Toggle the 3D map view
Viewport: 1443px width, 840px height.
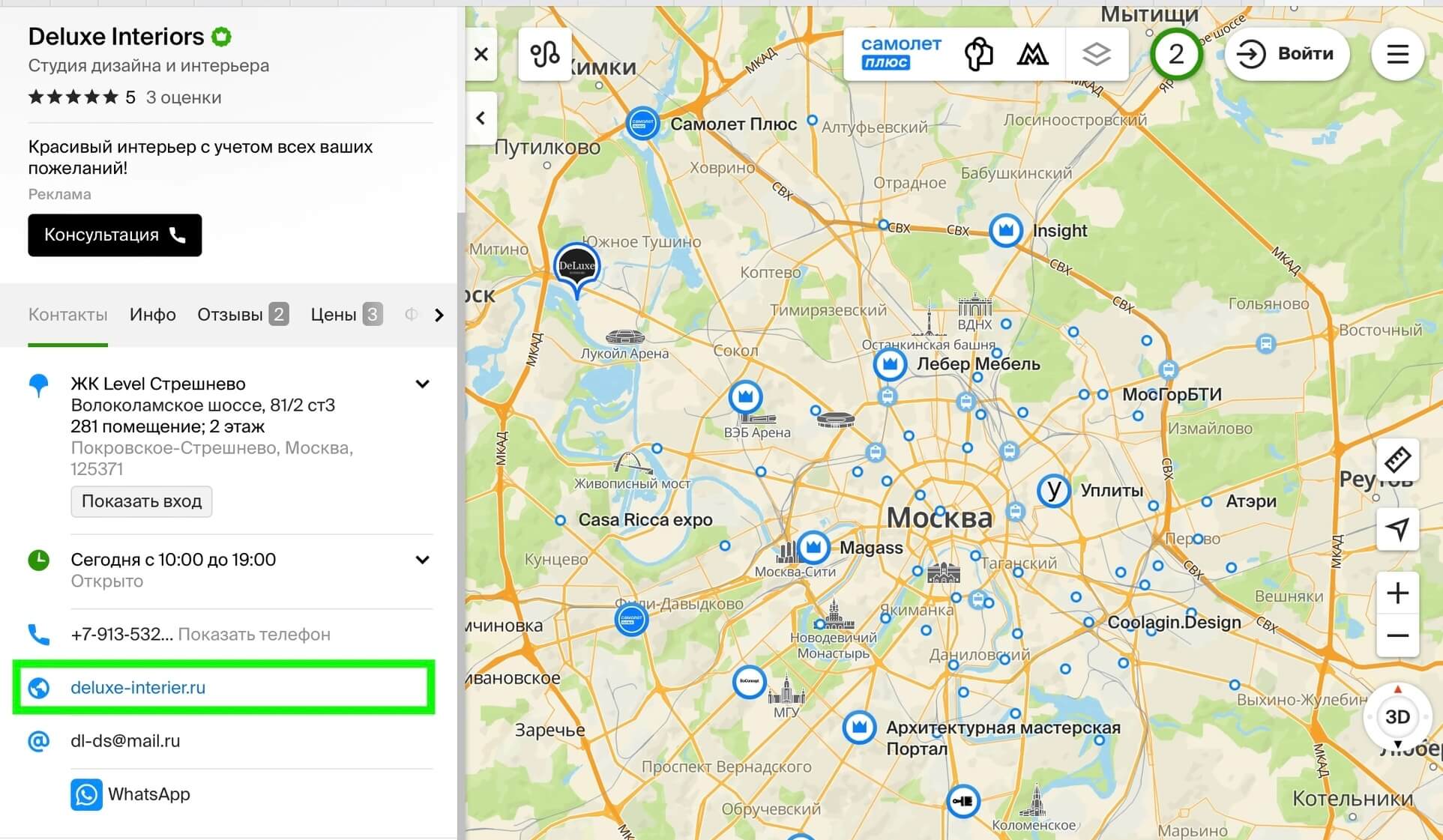click(x=1397, y=717)
